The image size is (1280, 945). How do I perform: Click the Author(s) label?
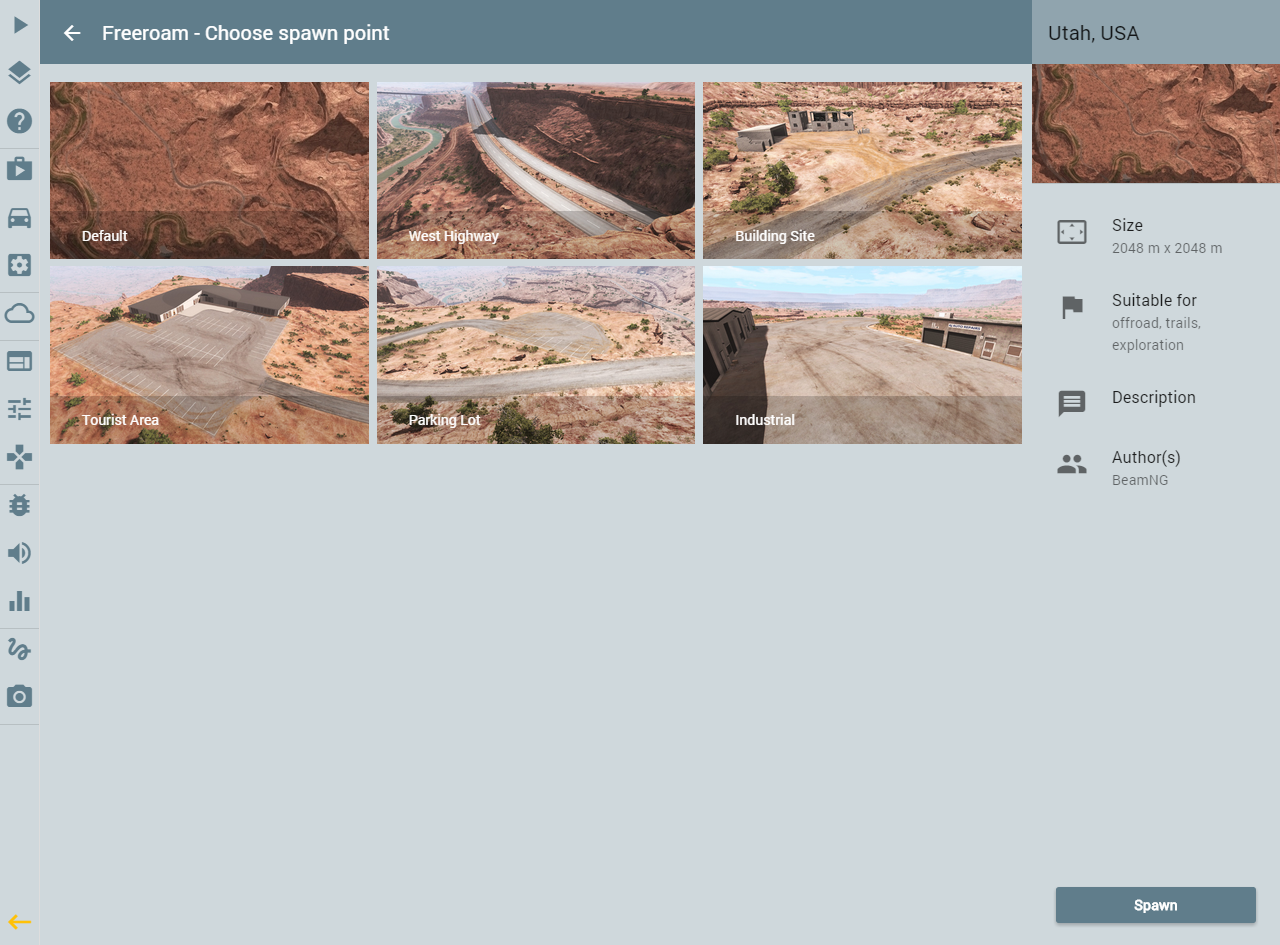point(1146,457)
